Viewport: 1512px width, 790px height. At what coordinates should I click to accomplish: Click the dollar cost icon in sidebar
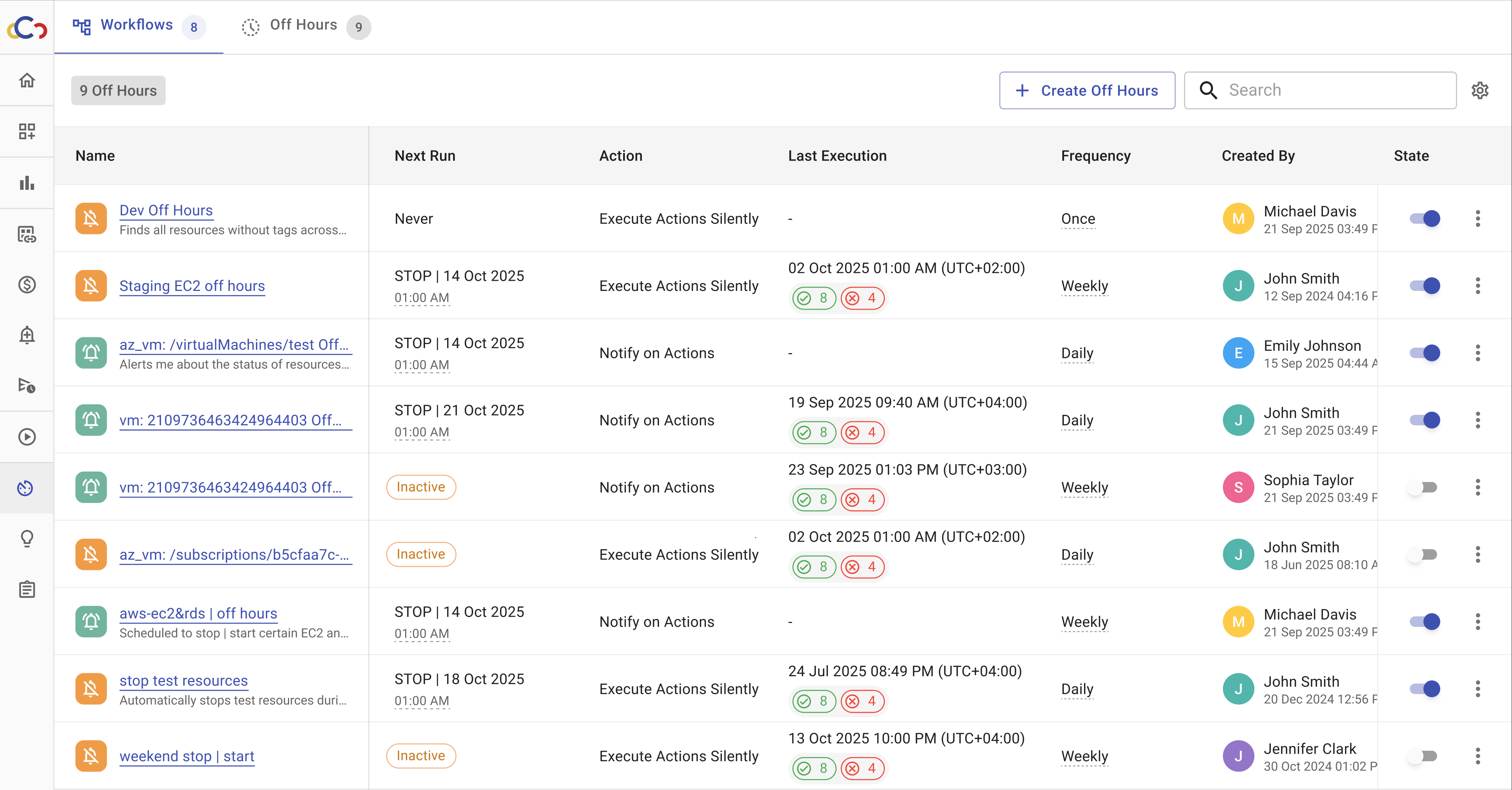(x=27, y=285)
